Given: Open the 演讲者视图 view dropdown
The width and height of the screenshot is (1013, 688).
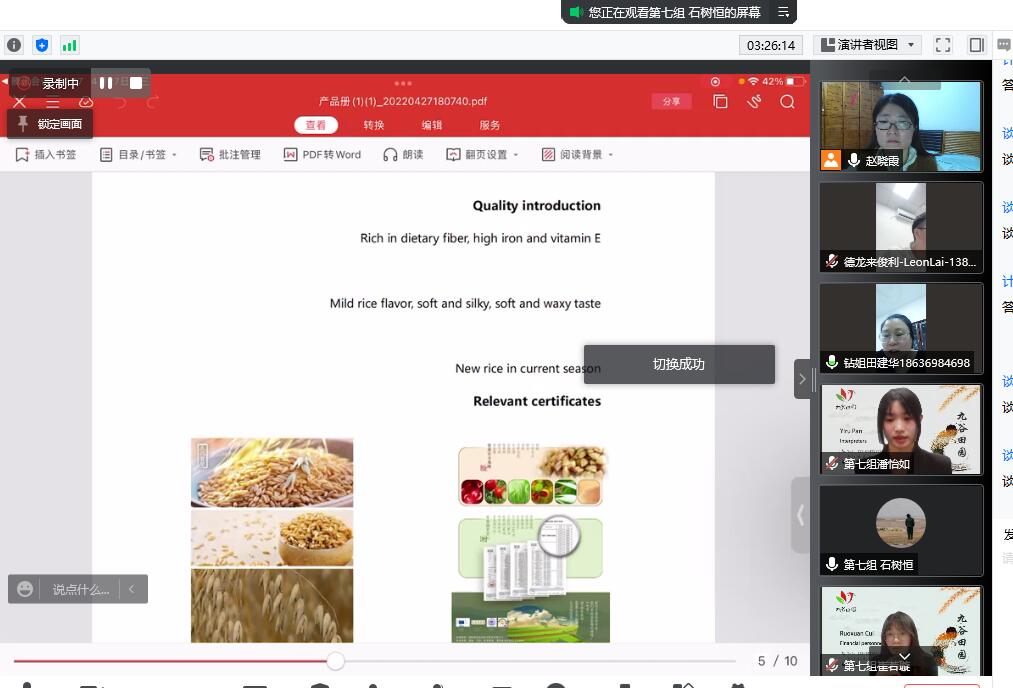Looking at the screenshot, I should pos(868,45).
